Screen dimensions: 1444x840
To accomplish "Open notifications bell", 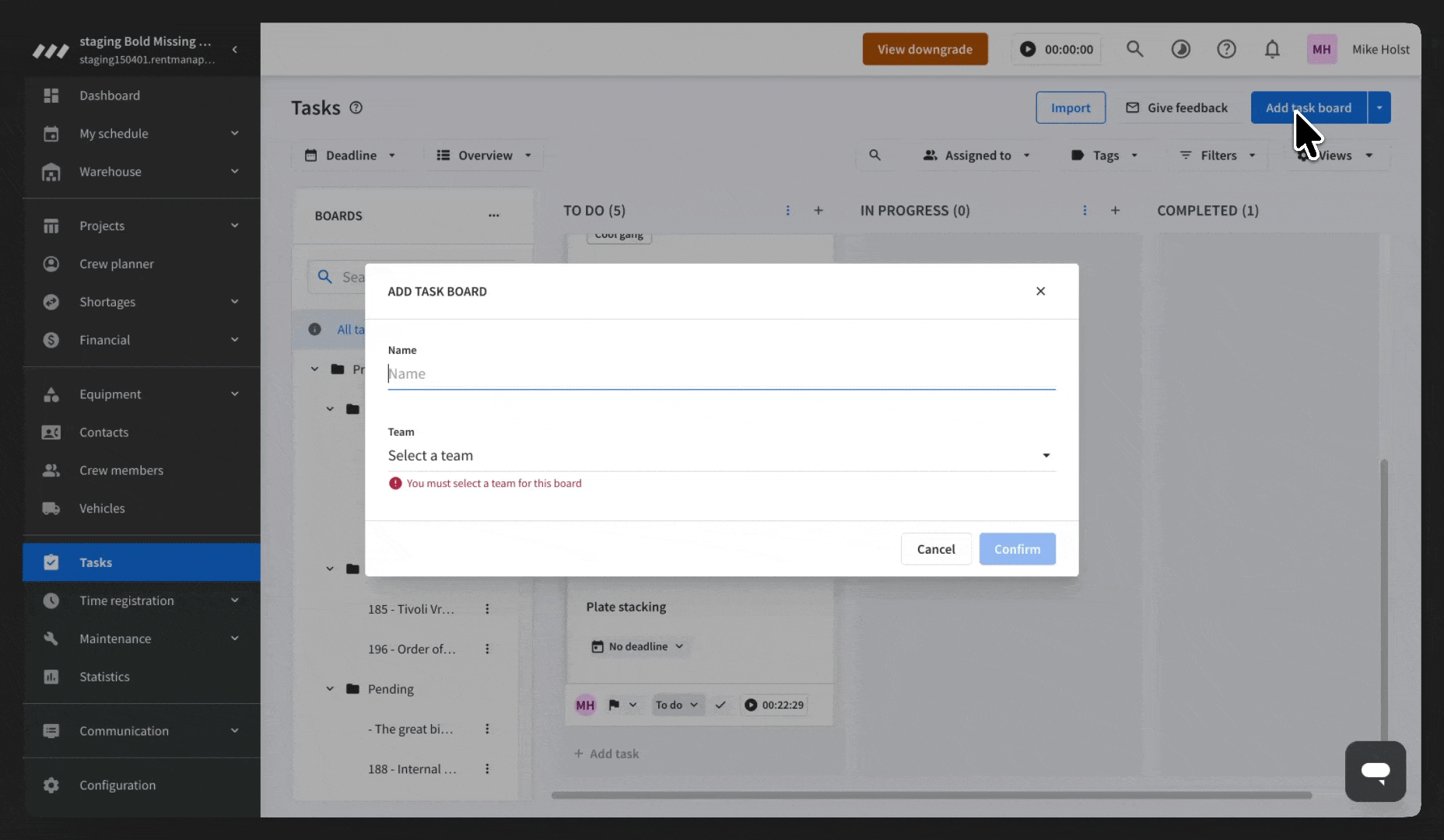I will point(1272,49).
